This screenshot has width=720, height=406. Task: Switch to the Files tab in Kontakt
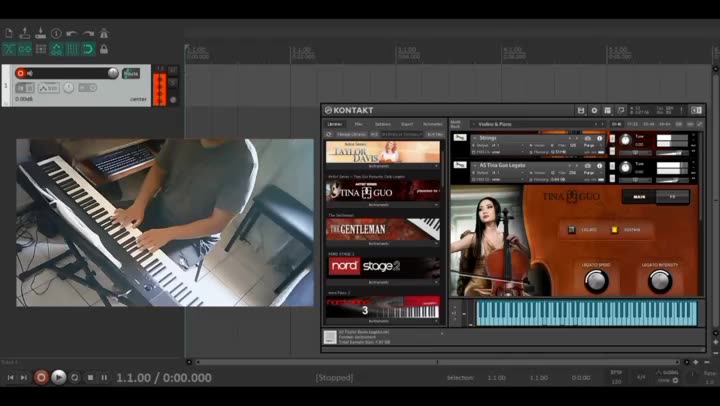tap(358, 124)
